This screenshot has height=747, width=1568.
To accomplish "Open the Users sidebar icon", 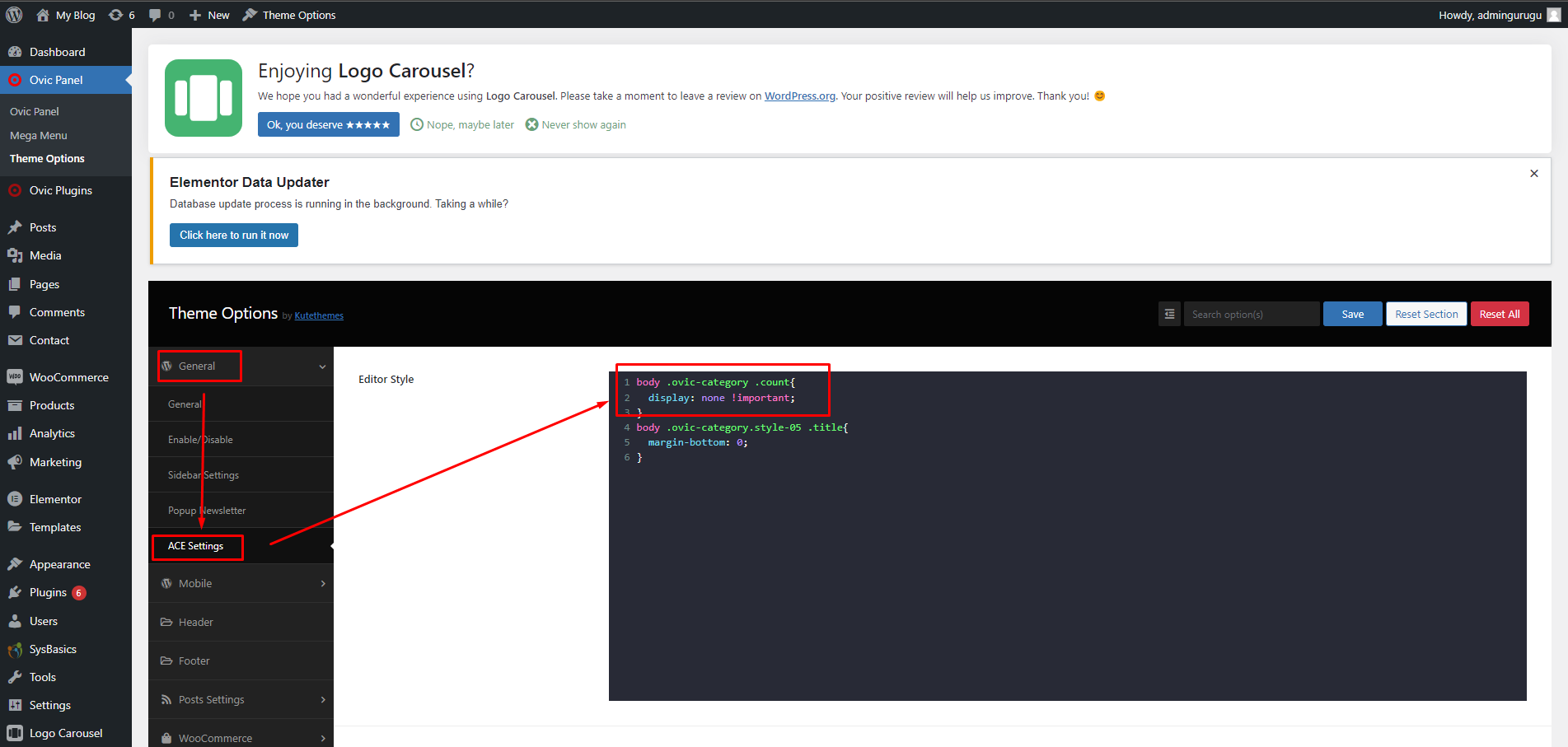I will coord(15,621).
